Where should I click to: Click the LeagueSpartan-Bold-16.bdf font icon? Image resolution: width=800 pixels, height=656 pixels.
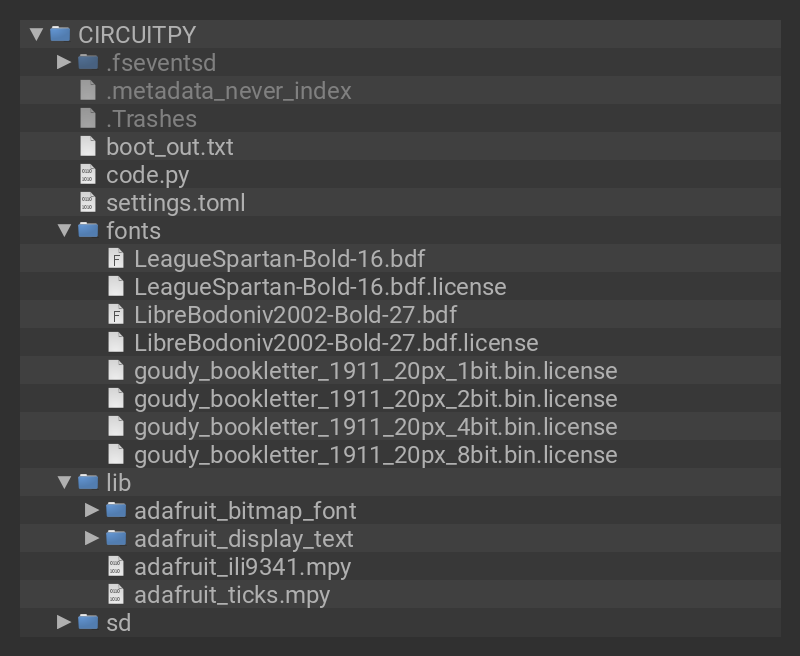116,258
